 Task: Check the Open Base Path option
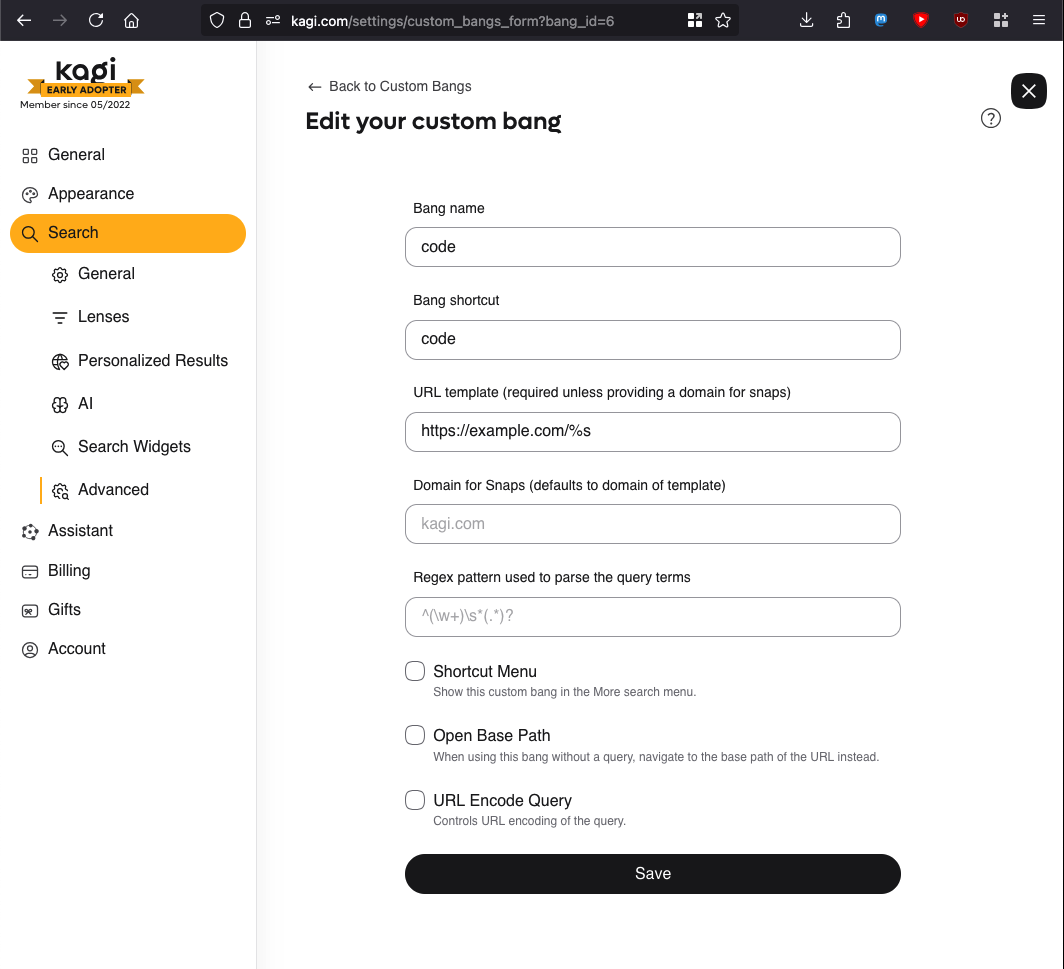click(415, 735)
